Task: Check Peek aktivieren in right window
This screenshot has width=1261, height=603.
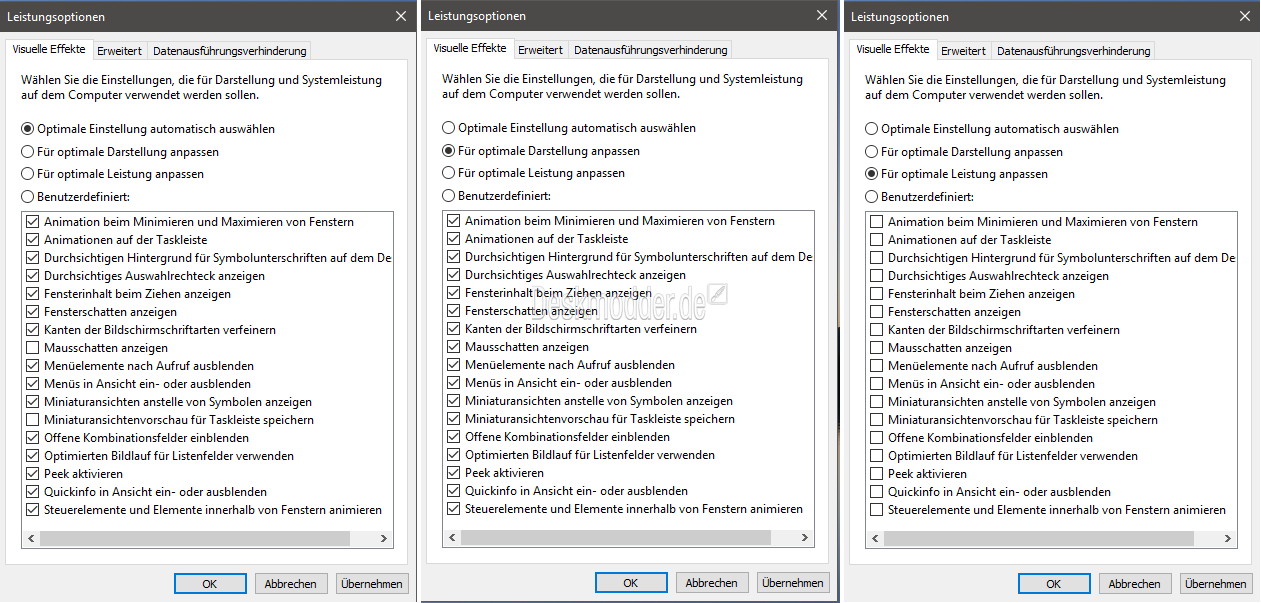Action: tap(877, 474)
